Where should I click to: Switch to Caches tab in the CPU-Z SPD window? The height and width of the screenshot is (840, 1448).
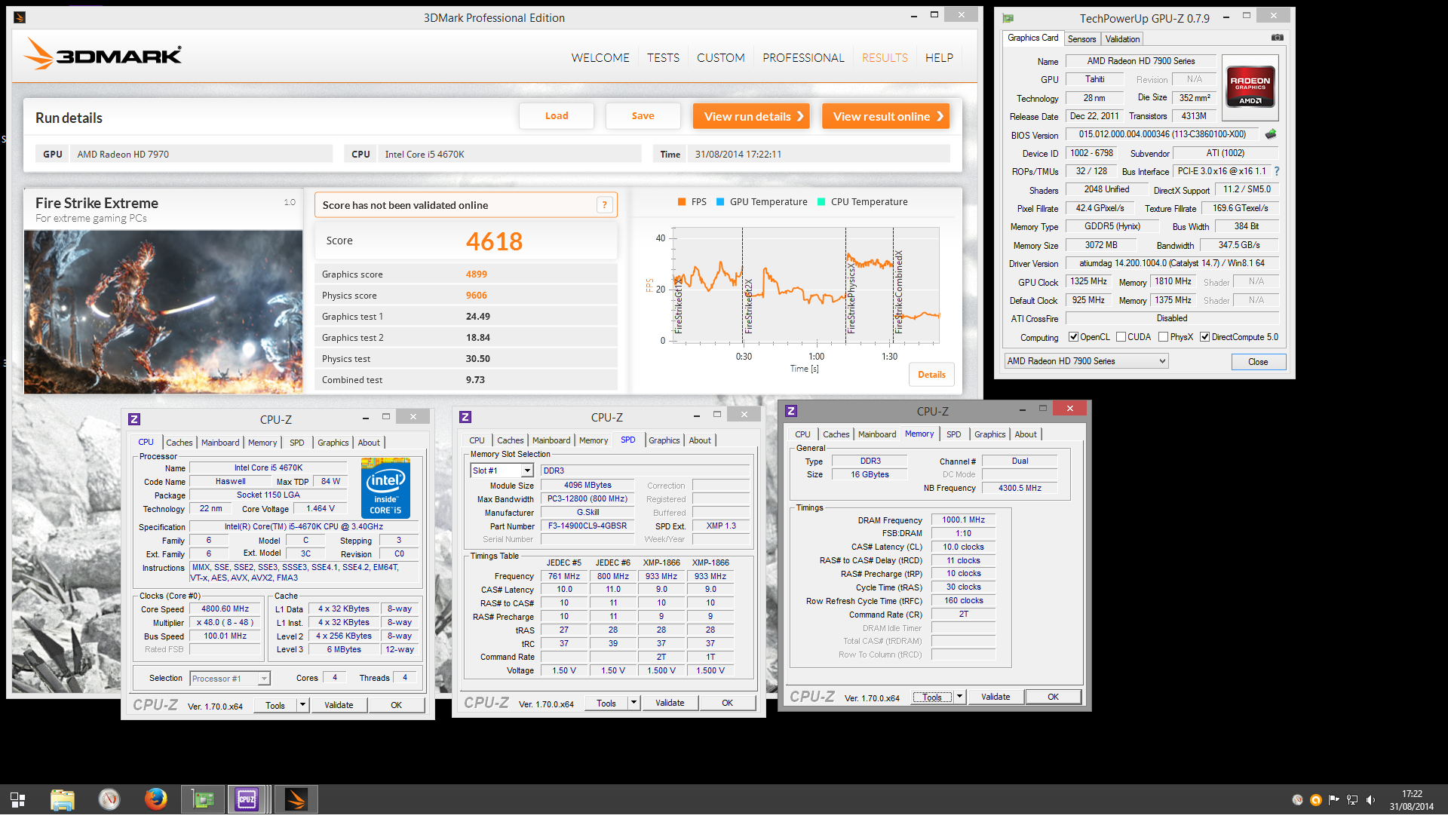pos(510,440)
